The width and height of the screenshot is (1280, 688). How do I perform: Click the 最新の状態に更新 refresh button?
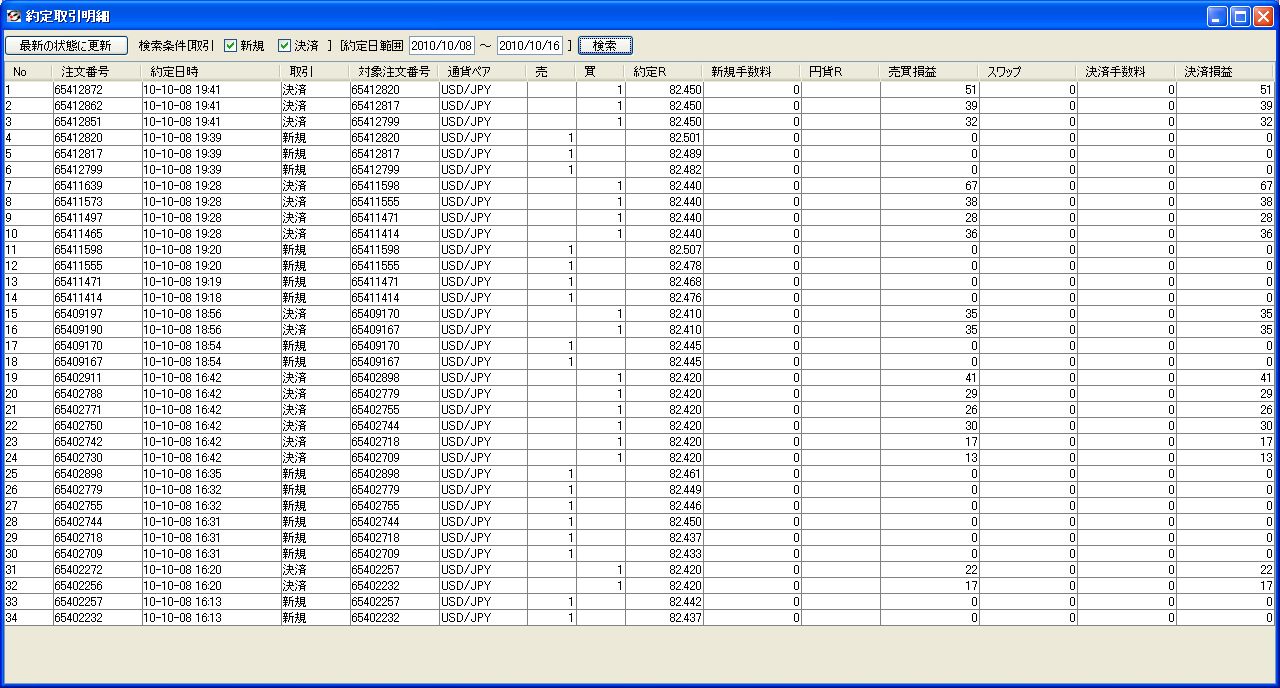click(x=66, y=45)
